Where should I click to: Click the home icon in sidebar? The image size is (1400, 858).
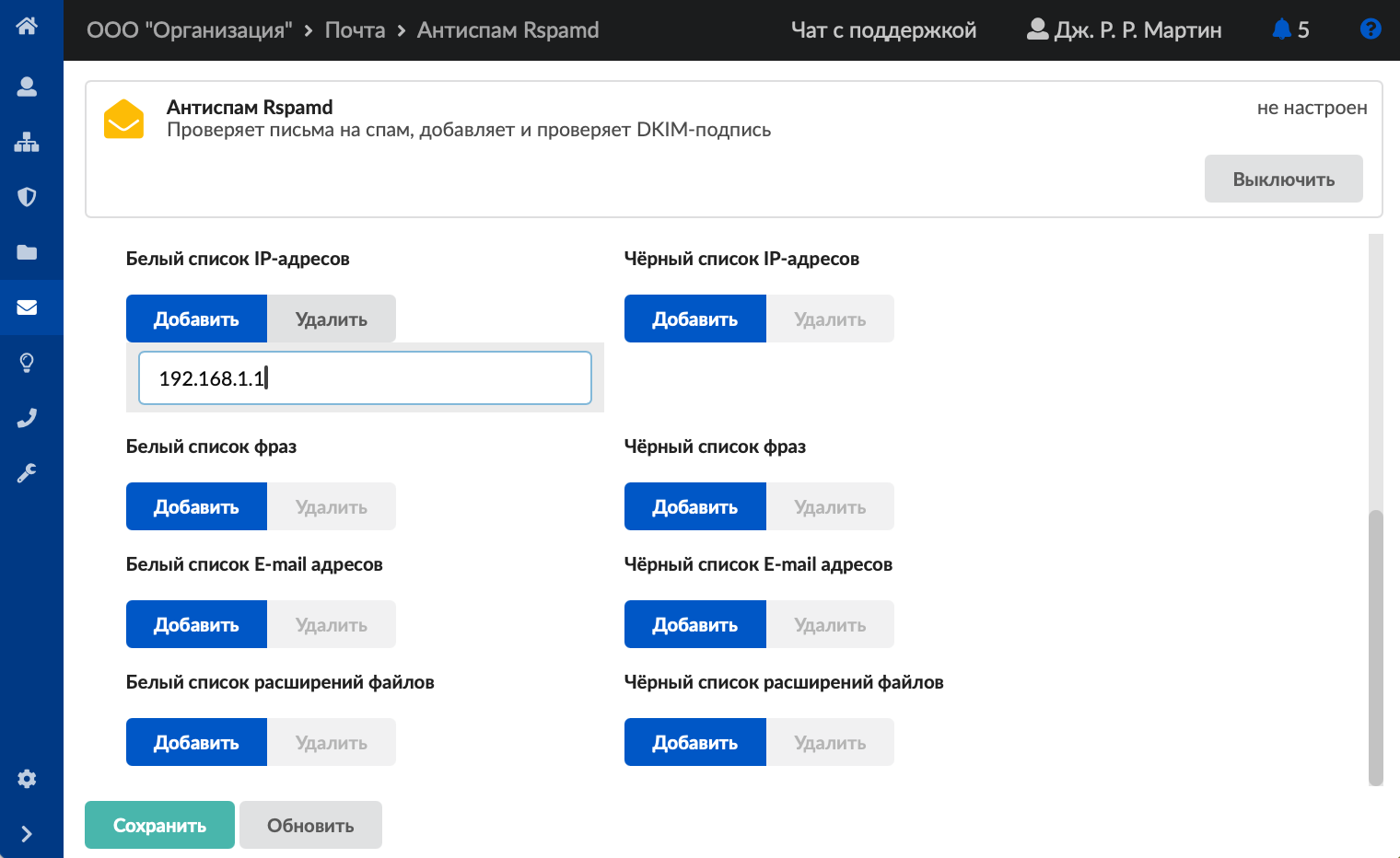[27, 26]
